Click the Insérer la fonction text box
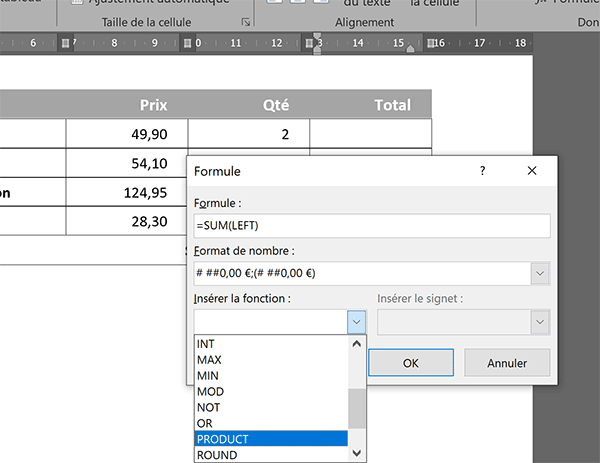This screenshot has width=600, height=463. coord(271,322)
